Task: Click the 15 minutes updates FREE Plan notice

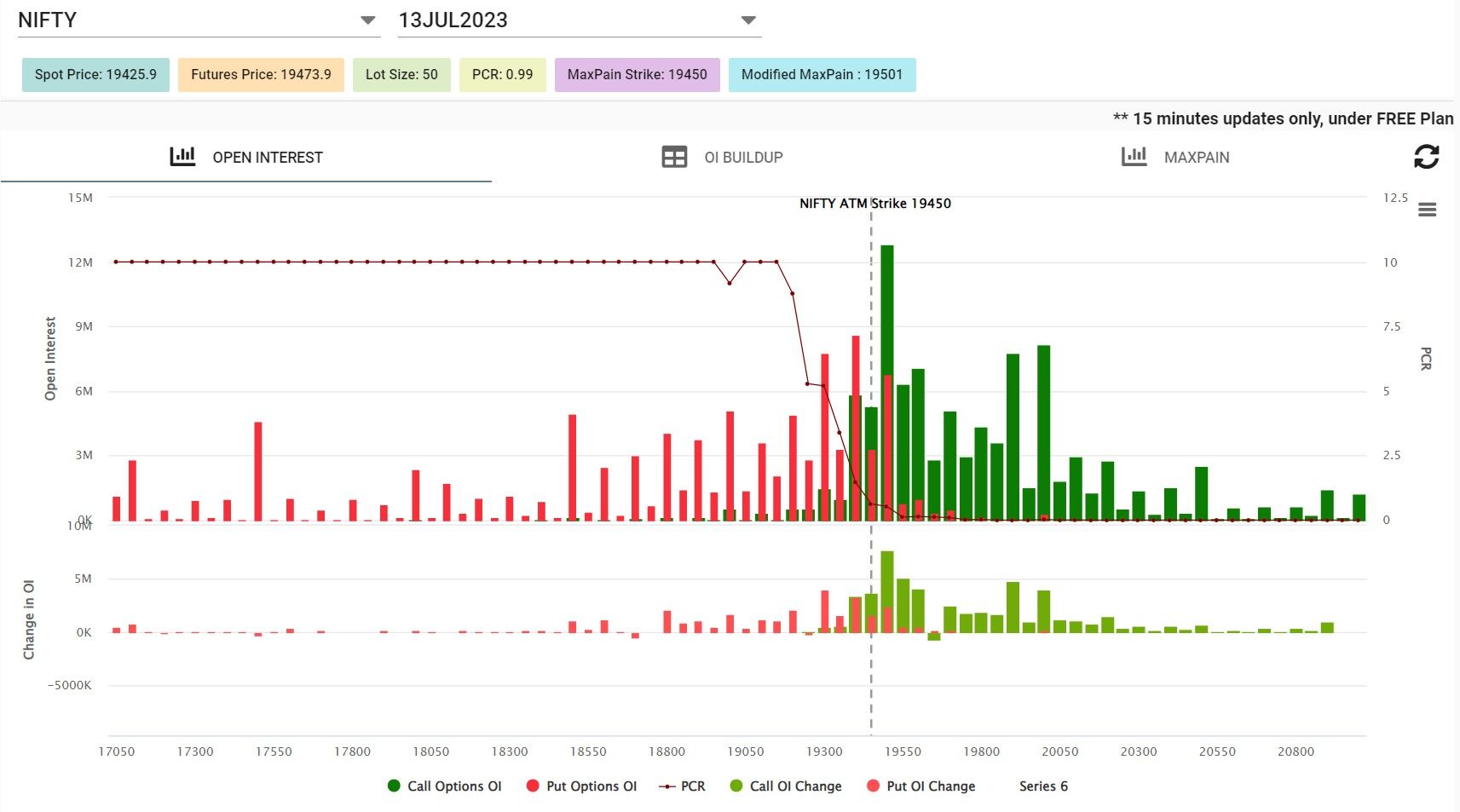Action: click(x=1284, y=118)
